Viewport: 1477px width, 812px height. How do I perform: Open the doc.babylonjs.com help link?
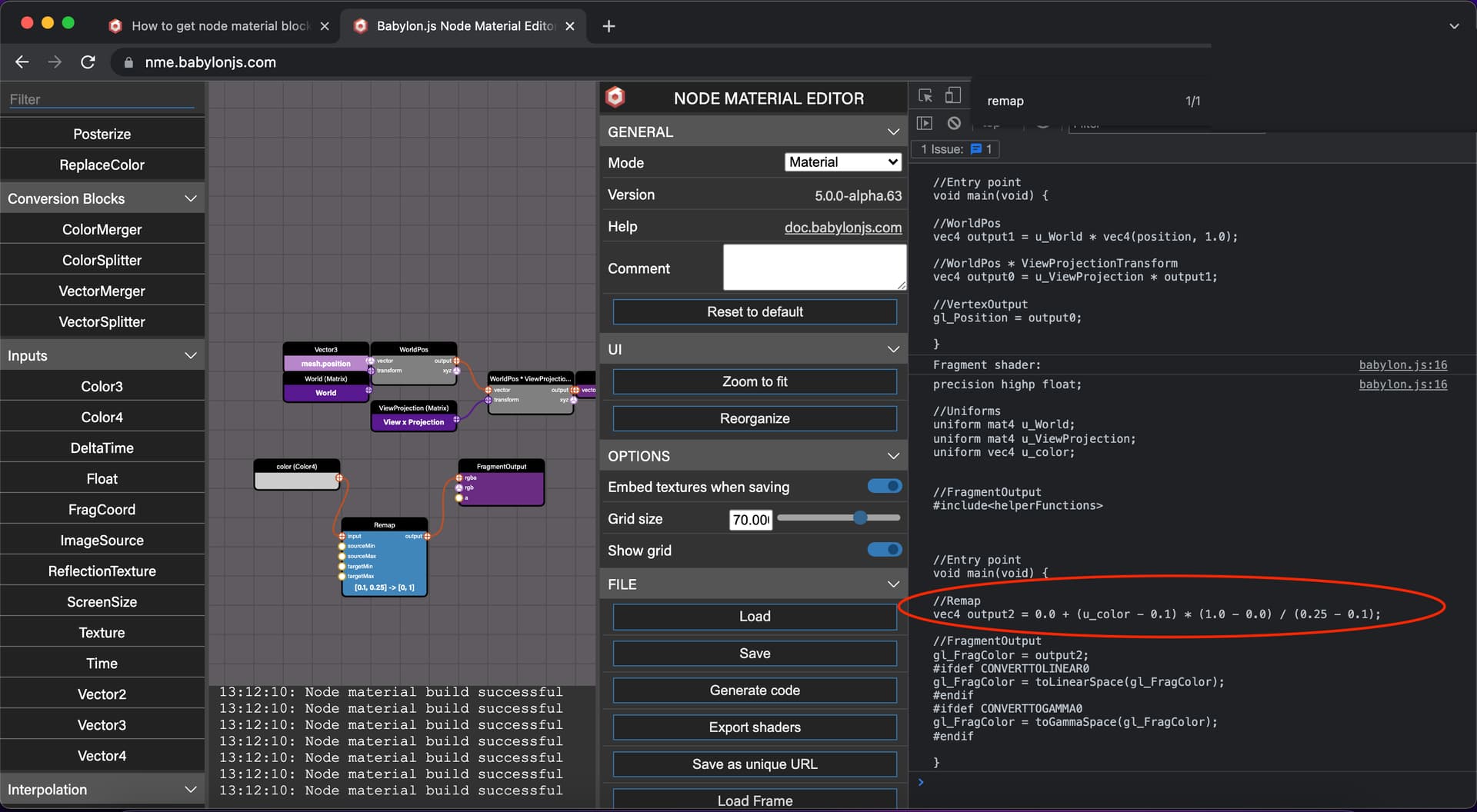842,228
